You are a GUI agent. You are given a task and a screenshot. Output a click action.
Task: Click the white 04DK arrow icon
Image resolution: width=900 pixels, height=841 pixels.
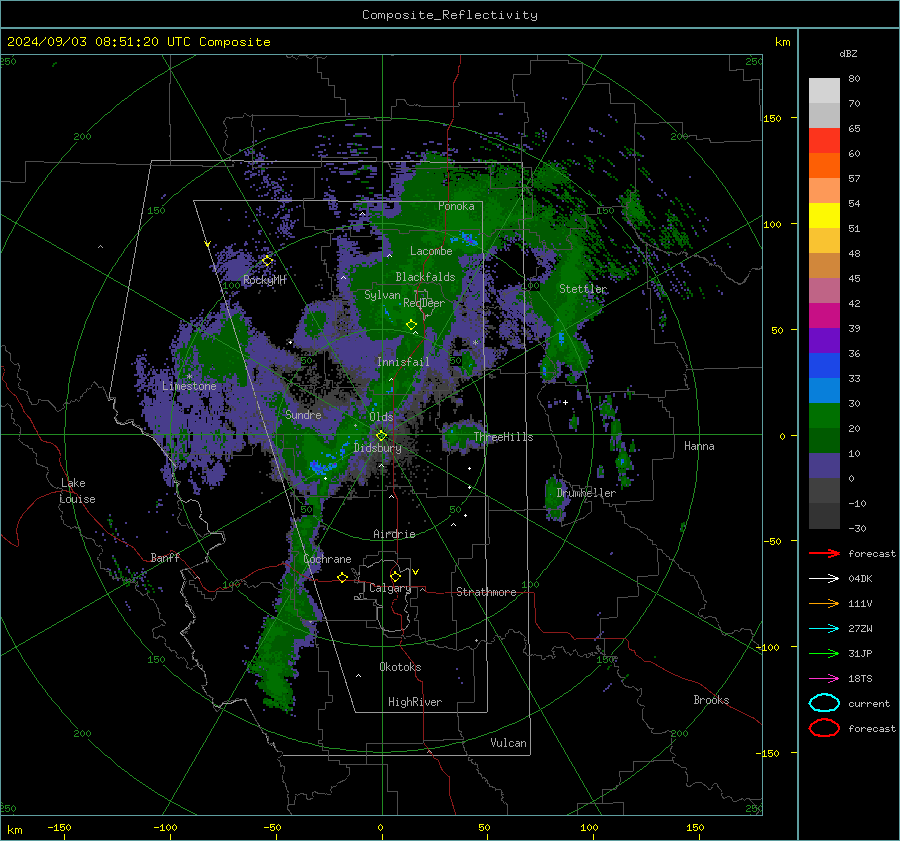[824, 578]
